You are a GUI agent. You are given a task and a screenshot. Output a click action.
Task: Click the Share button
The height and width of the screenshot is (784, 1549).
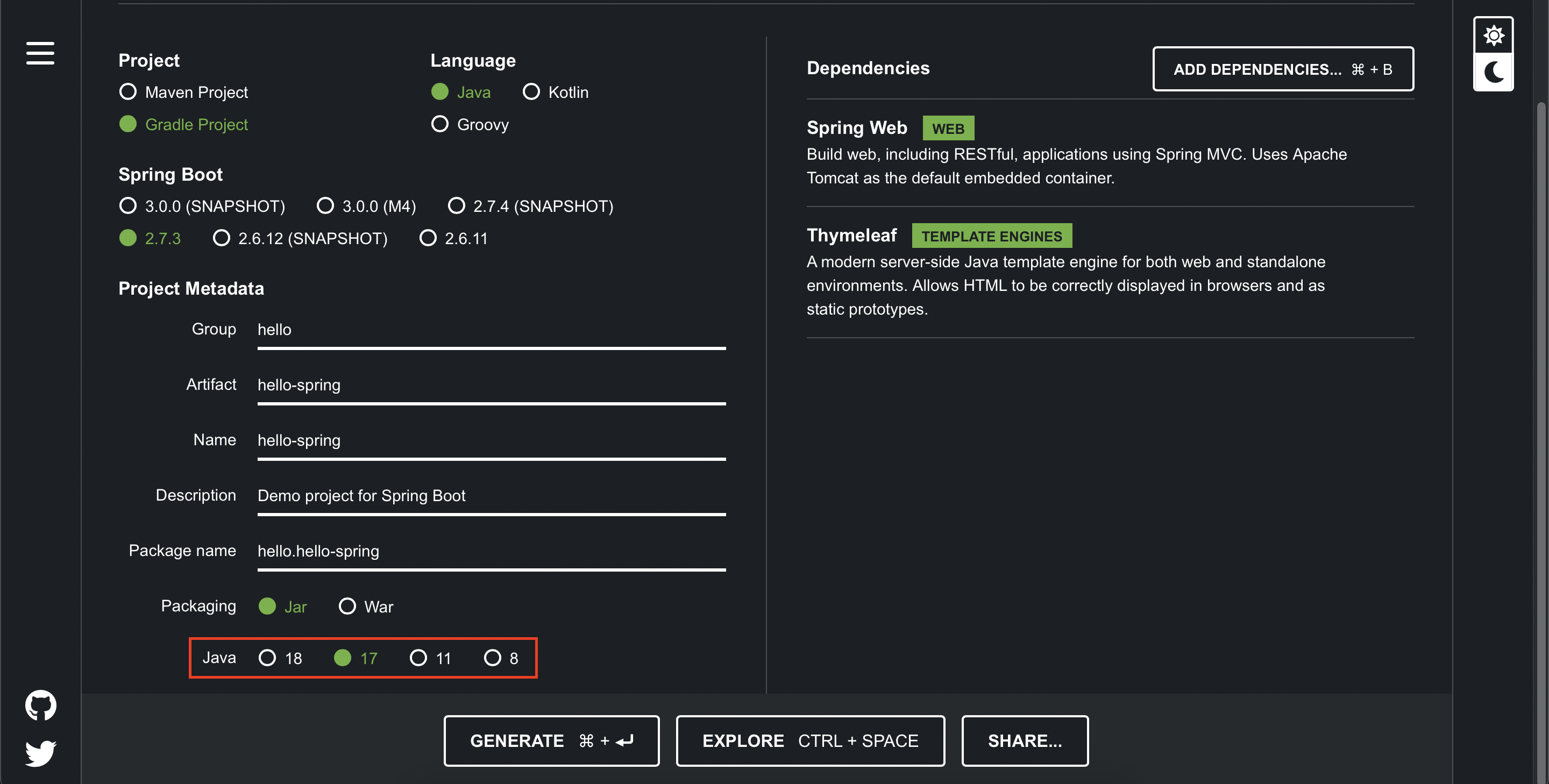pos(1025,740)
